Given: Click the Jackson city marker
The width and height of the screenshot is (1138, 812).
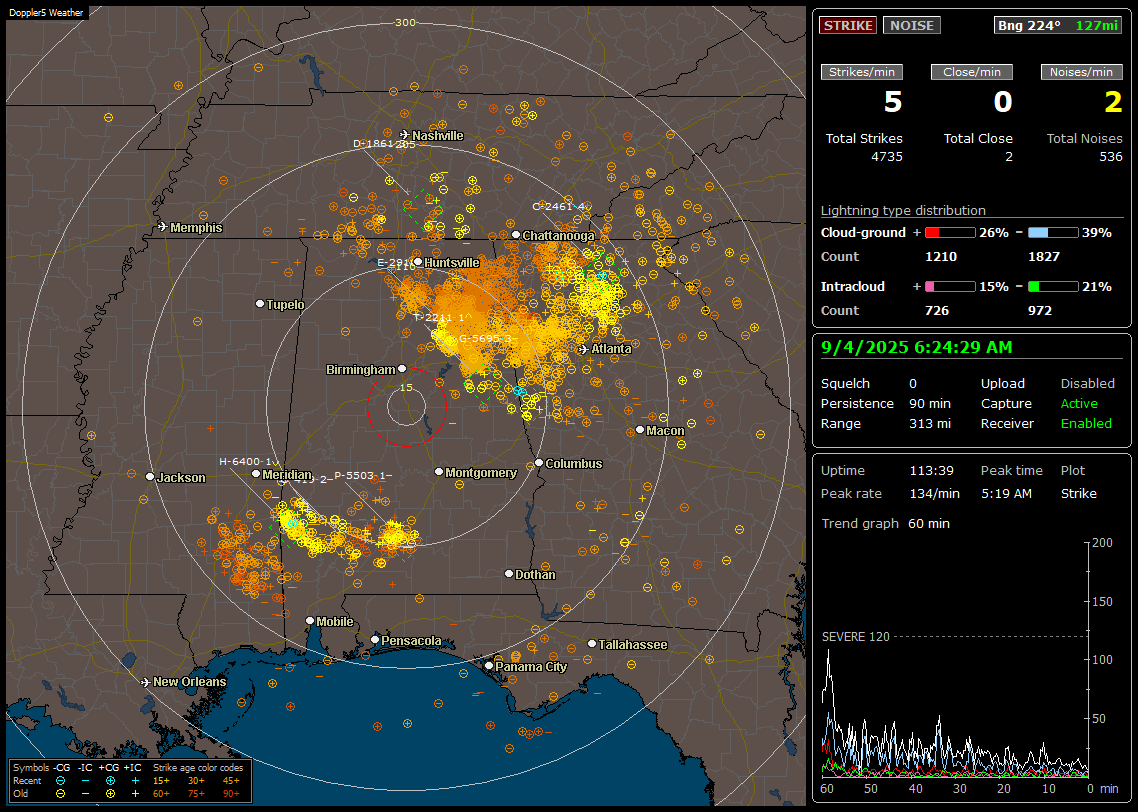Looking at the screenshot, I should [150, 477].
